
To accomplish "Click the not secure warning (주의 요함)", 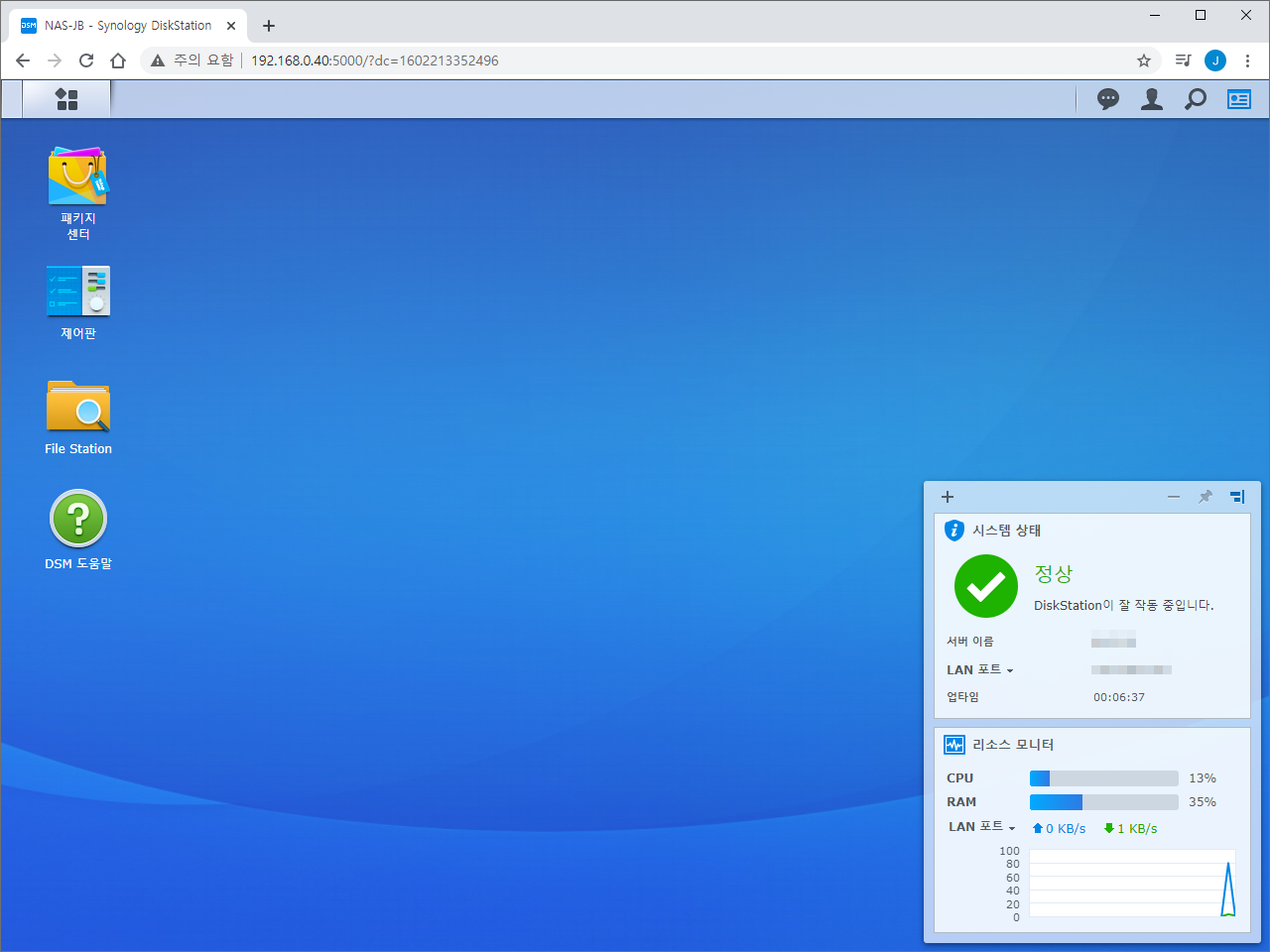I will tap(192, 60).
